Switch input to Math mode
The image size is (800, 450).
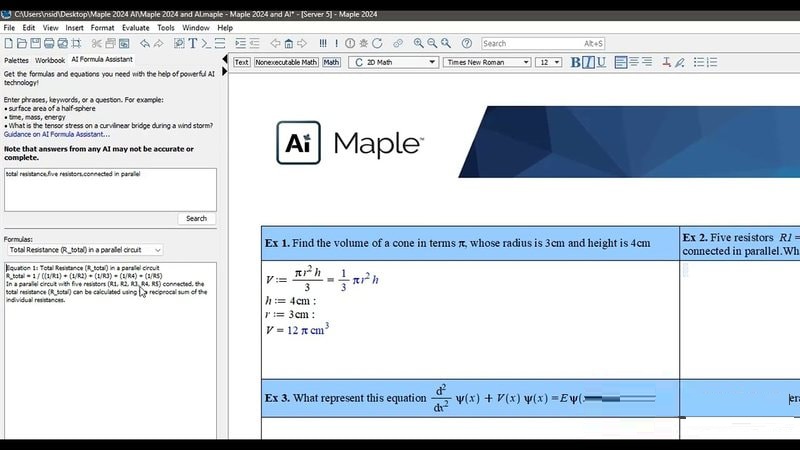331,62
